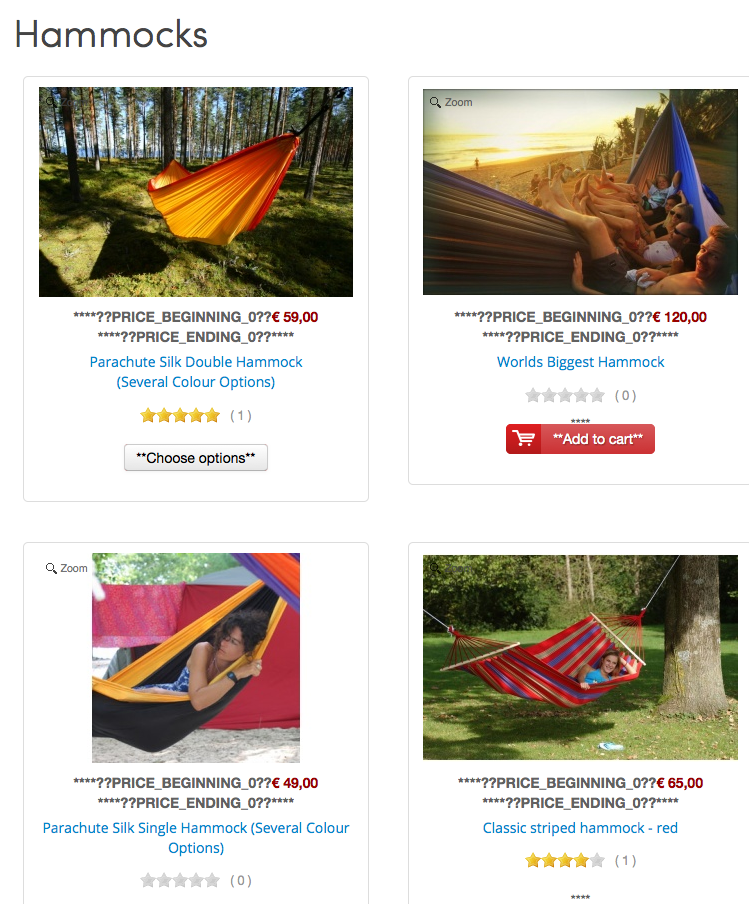
Task: Click gold star rating of Parachute Silk Double Hammock
Action: click(x=180, y=415)
